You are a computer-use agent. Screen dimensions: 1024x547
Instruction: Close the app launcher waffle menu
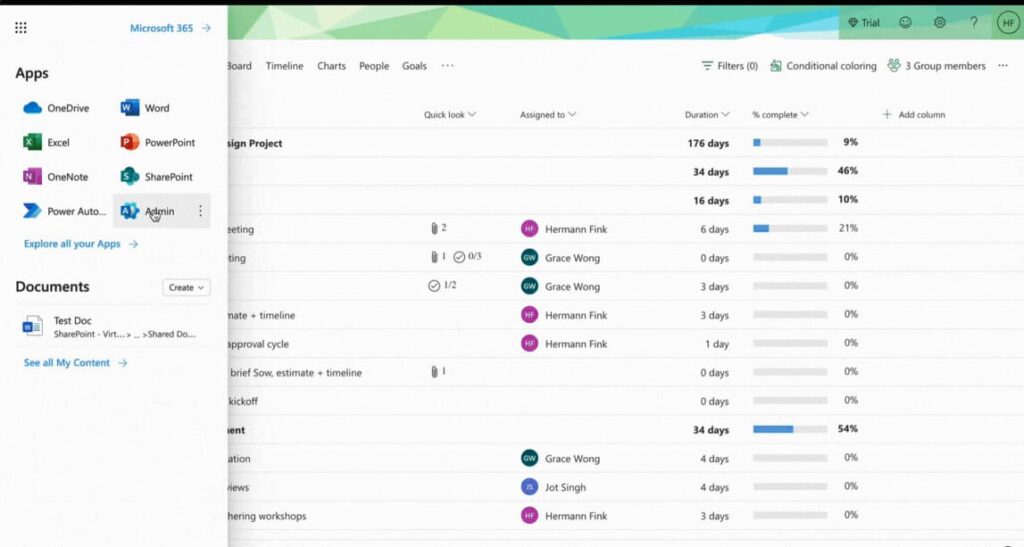[x=21, y=28]
